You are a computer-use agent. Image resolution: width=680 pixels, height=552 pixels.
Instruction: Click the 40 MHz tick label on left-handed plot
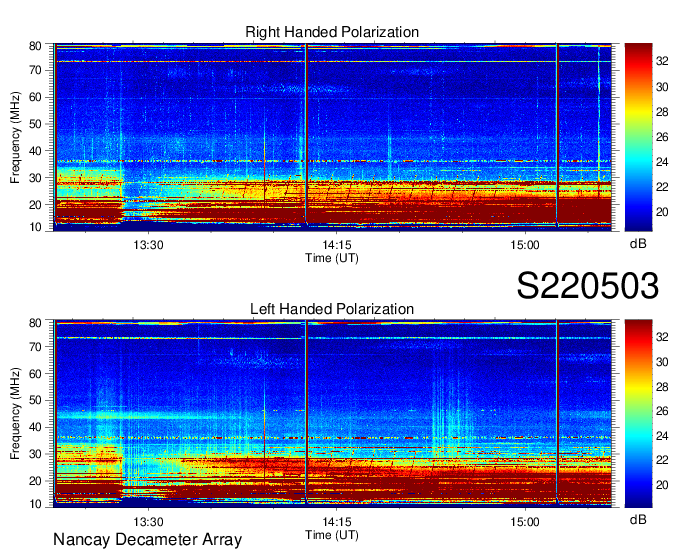click(x=35, y=427)
